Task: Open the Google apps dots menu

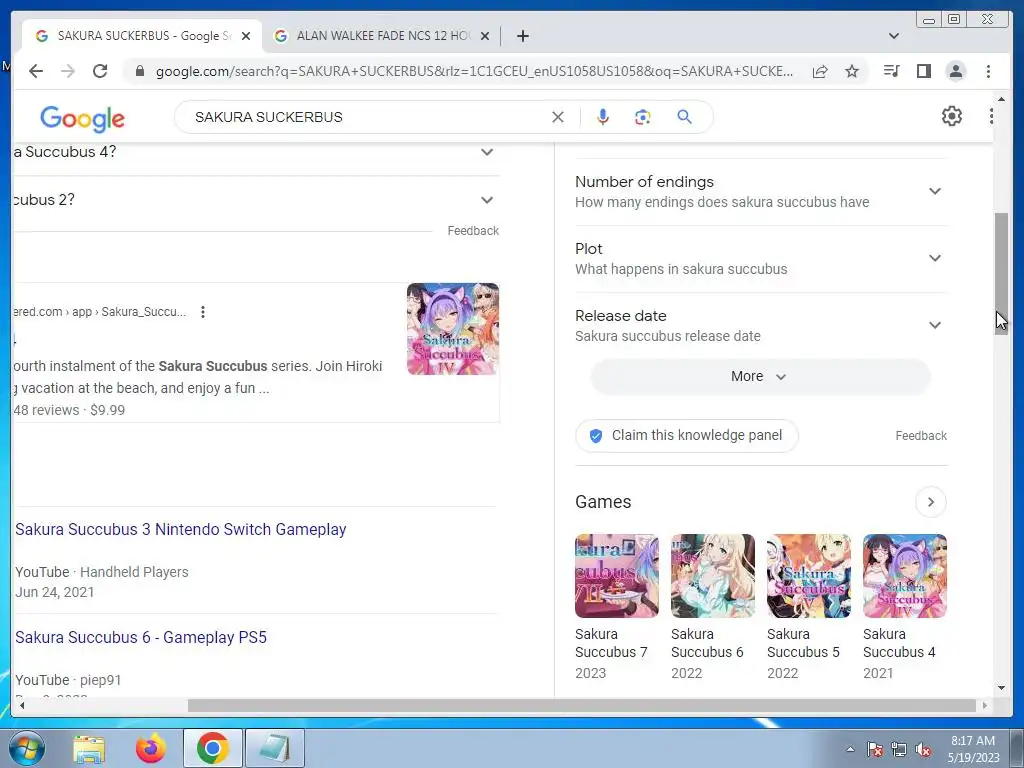Action: pos(991,116)
